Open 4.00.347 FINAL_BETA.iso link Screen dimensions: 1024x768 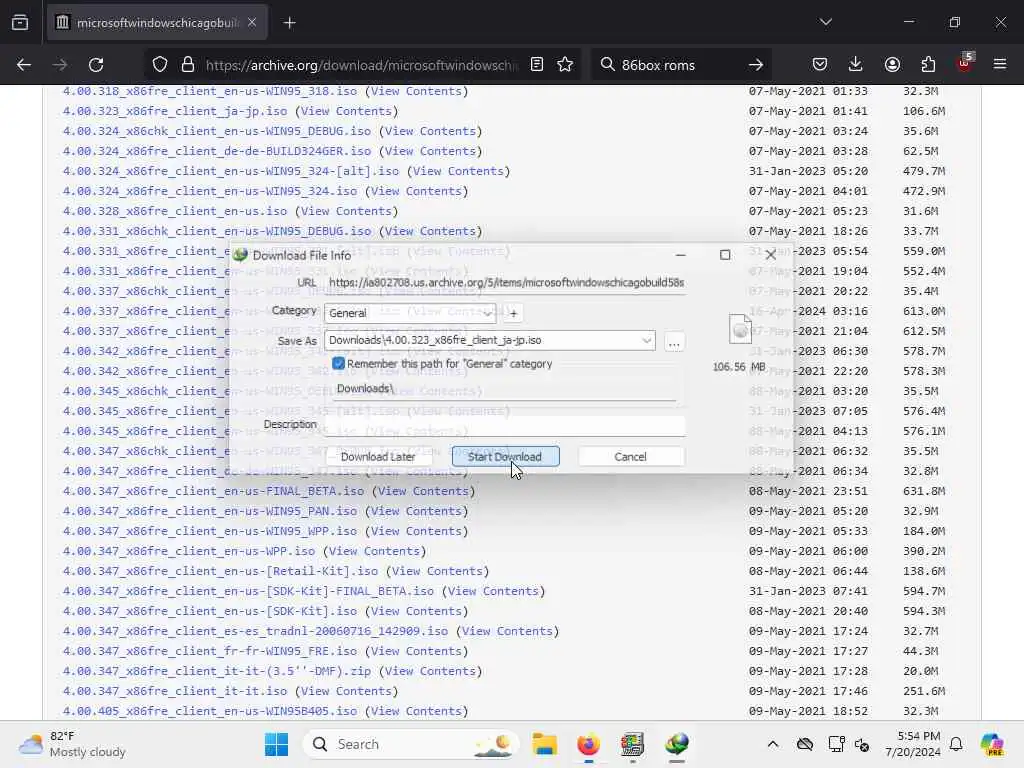pos(213,491)
